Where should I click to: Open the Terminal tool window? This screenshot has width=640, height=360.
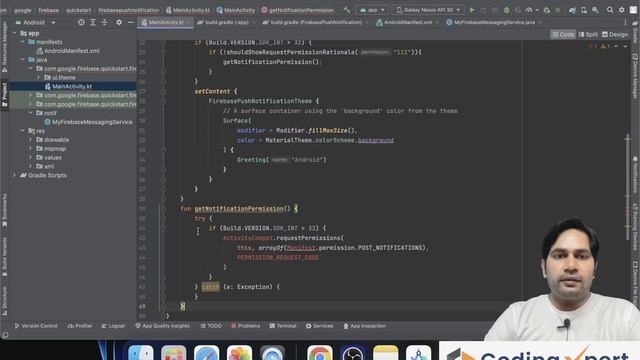pyautogui.click(x=283, y=326)
